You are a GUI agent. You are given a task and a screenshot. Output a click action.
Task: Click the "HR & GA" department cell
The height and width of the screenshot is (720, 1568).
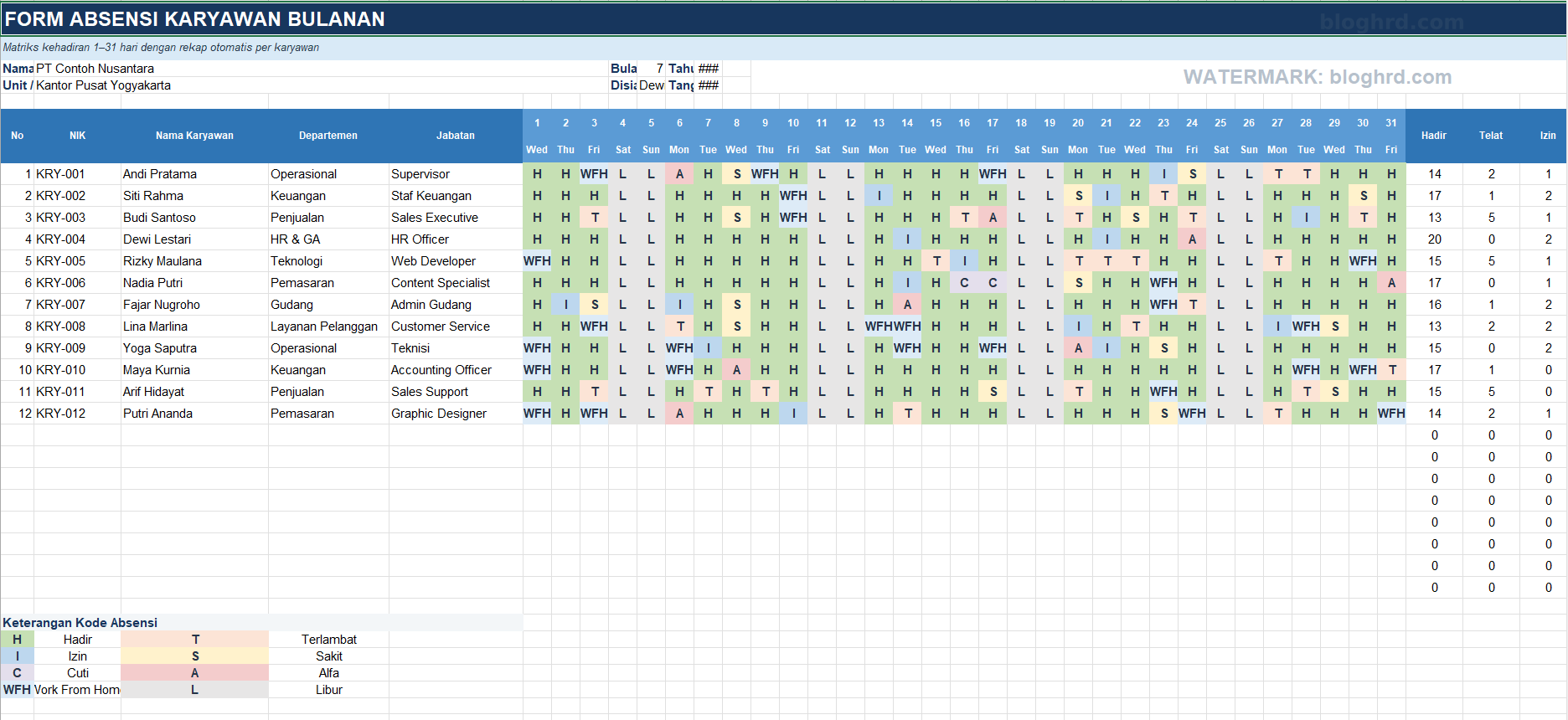pyautogui.click(x=328, y=239)
